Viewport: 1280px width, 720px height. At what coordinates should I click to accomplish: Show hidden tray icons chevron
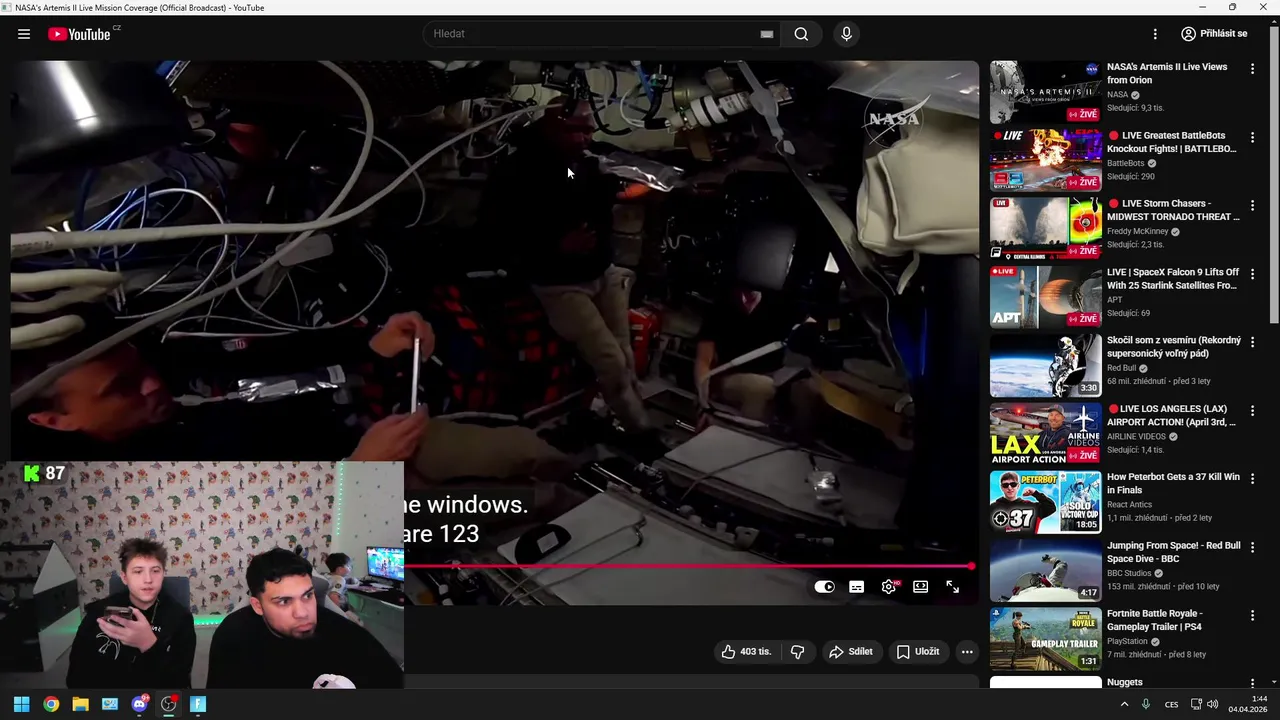coord(1124,704)
